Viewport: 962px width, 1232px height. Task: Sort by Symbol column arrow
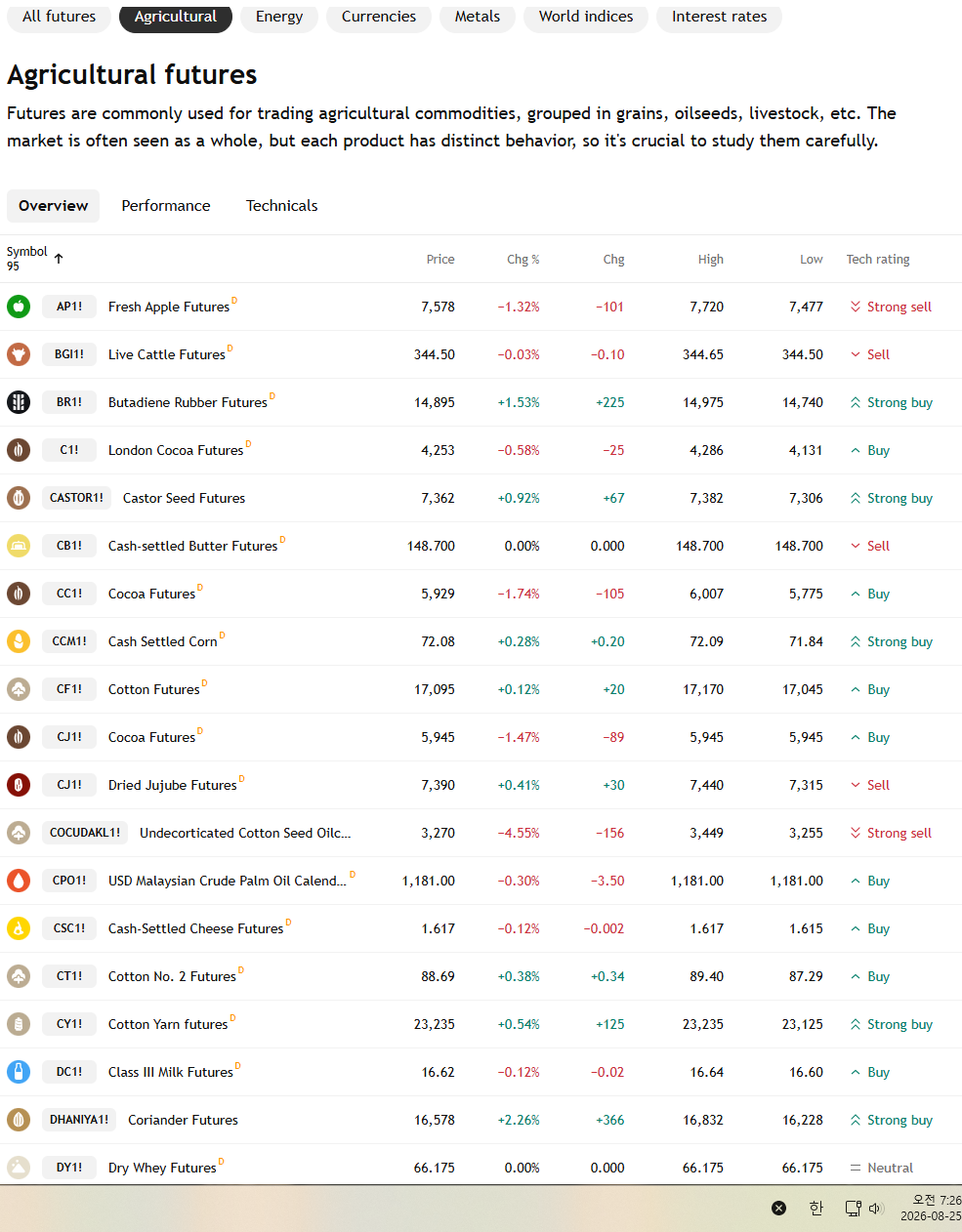click(59, 259)
